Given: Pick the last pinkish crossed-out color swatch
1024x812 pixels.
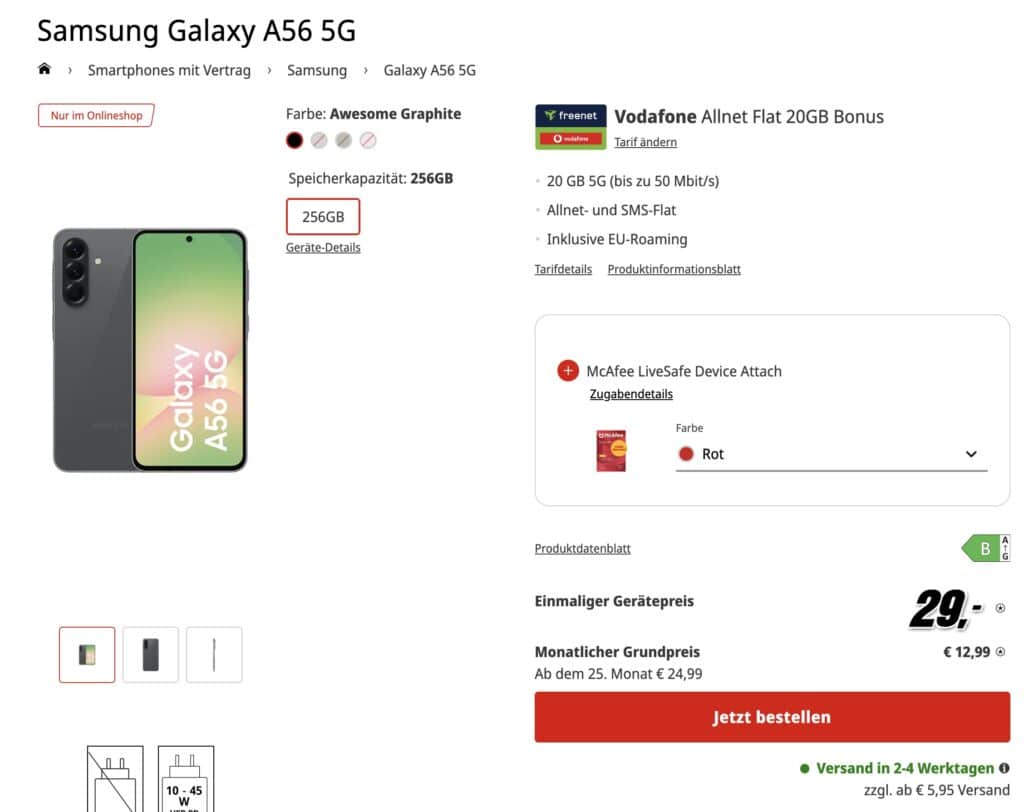Looking at the screenshot, I should [x=368, y=141].
